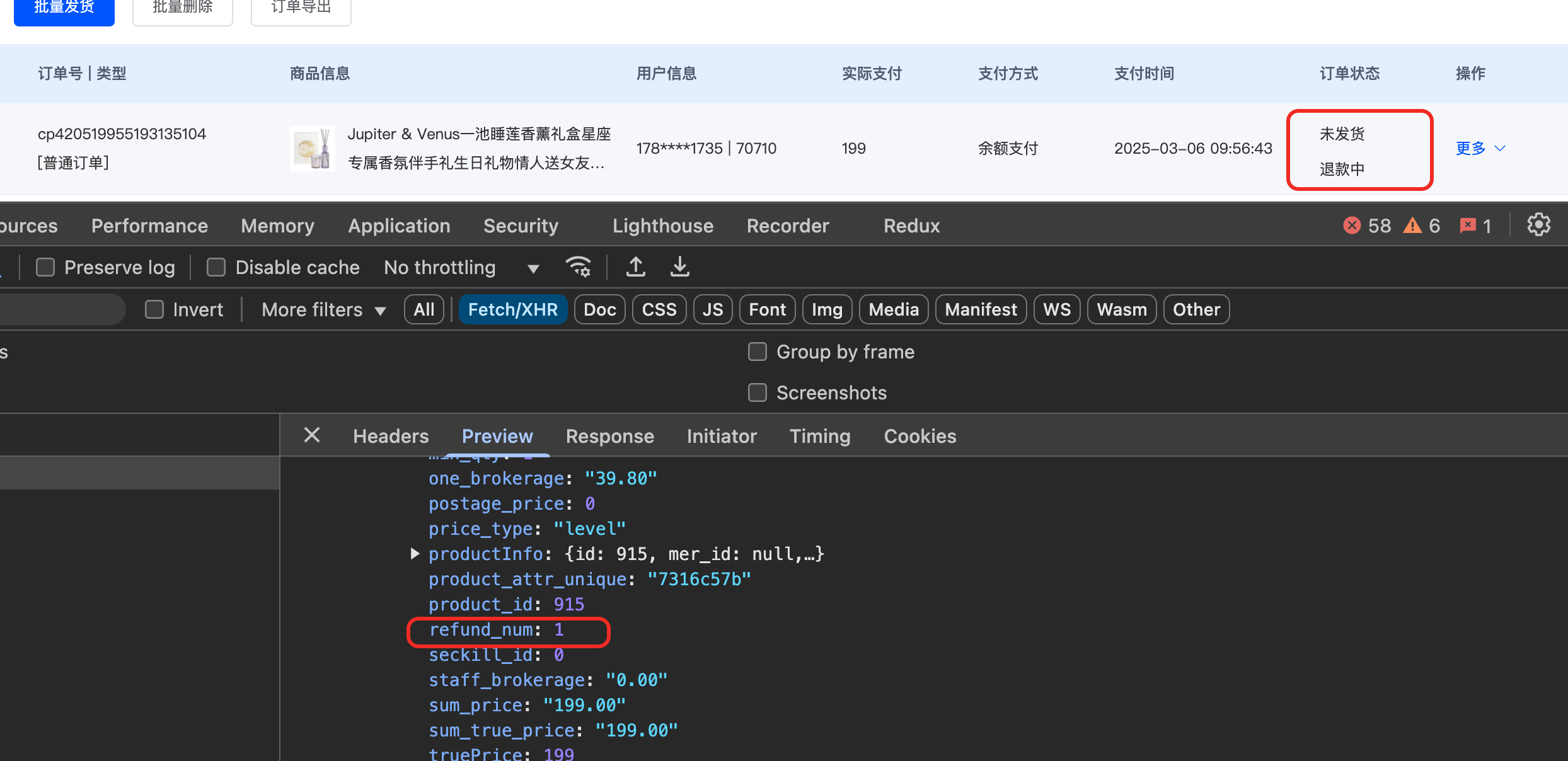This screenshot has height=761, width=1568.
Task: Select the Other filter
Action: click(x=1196, y=309)
